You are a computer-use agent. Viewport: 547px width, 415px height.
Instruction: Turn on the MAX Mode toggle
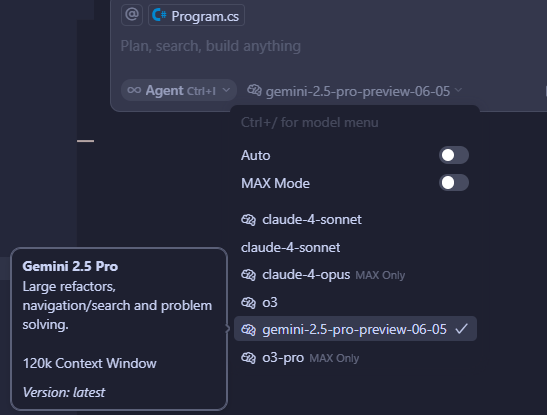(x=454, y=183)
